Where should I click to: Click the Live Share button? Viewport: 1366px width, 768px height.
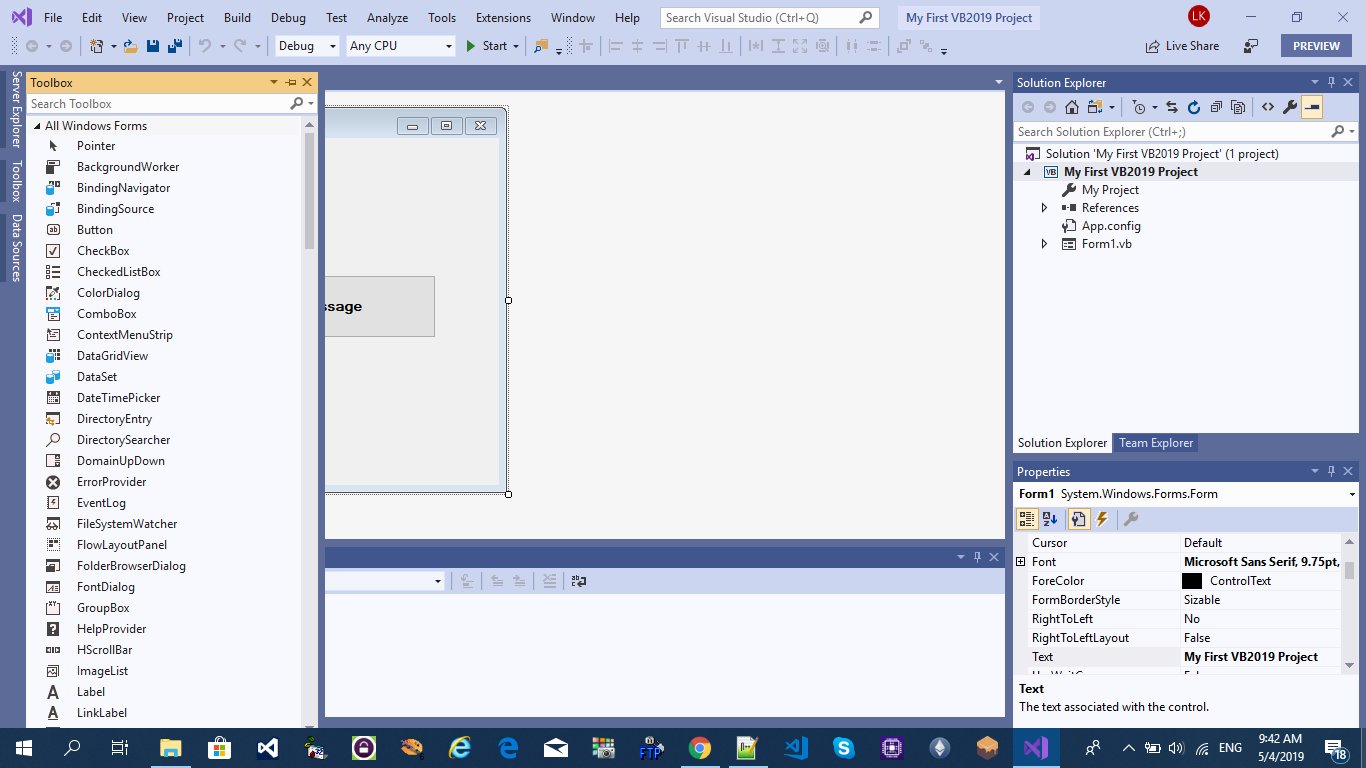pyautogui.click(x=1182, y=46)
